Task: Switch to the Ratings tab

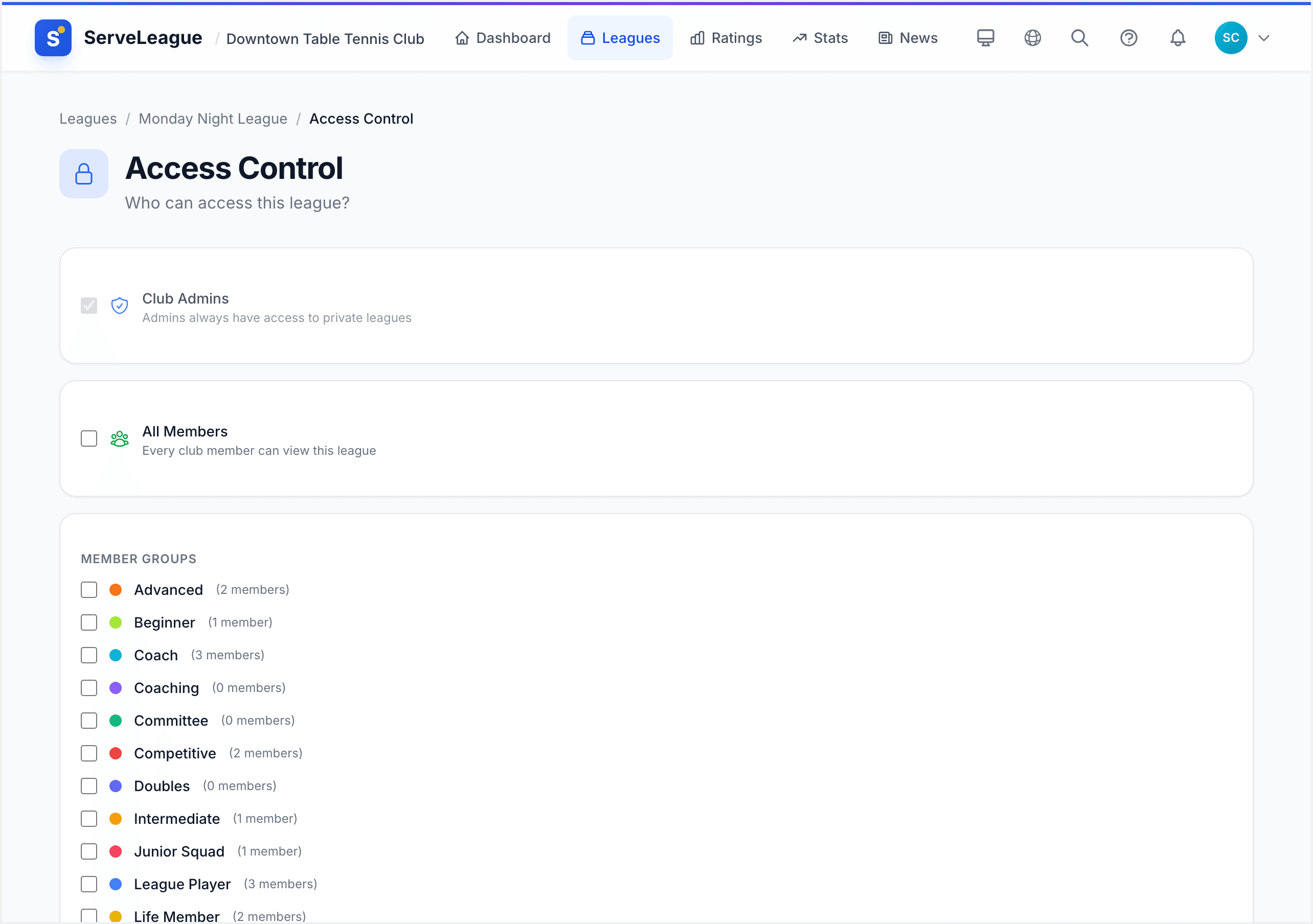Action: tap(726, 38)
